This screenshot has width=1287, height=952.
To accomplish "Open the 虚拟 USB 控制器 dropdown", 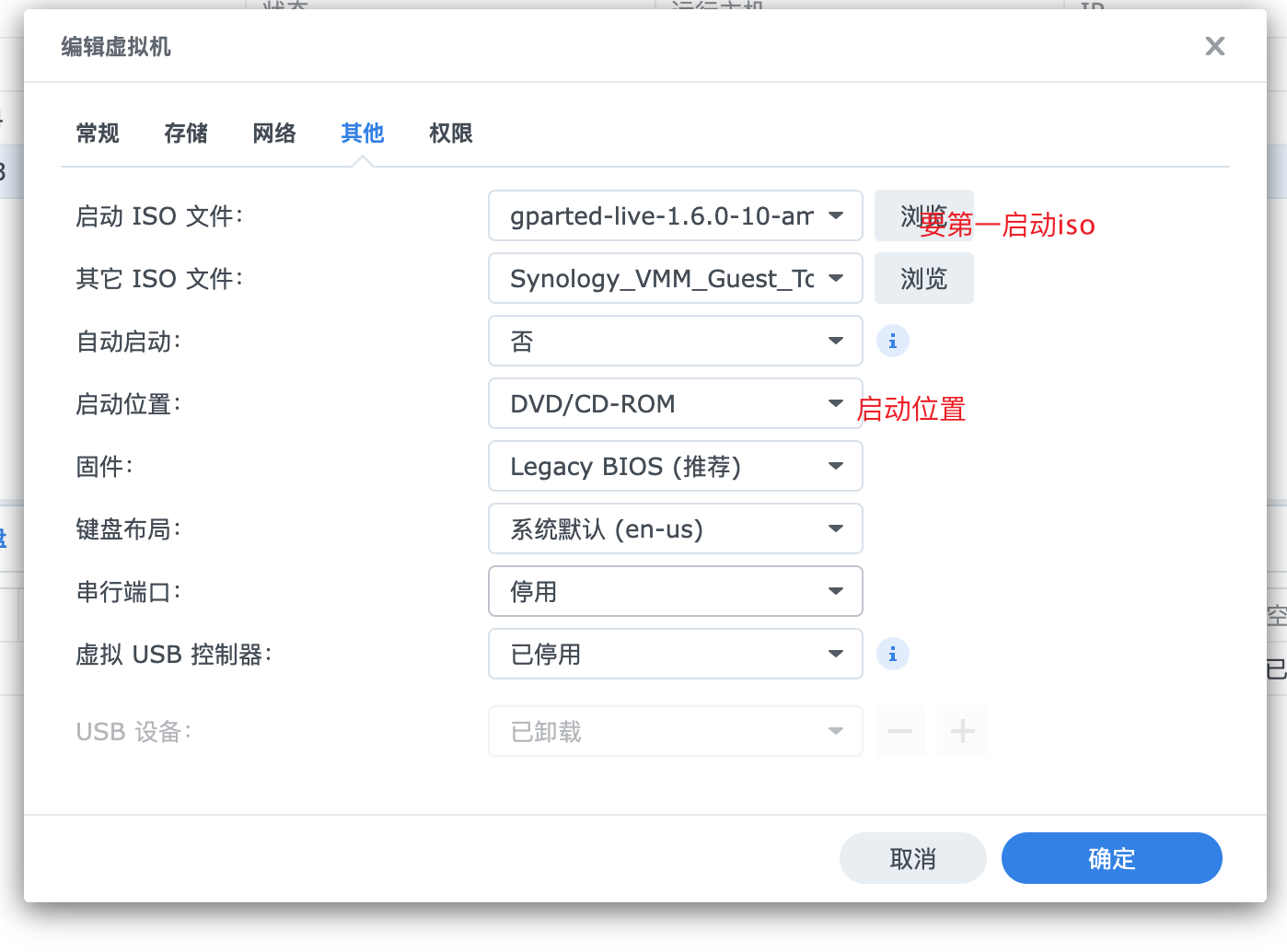I will coord(675,654).
